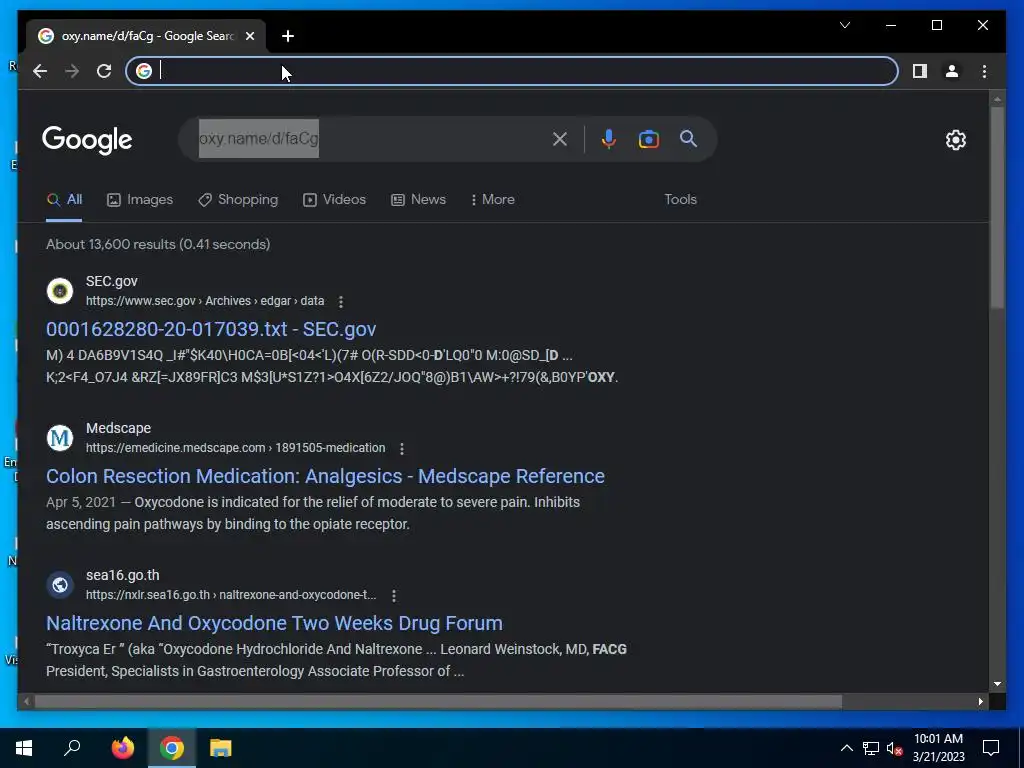Click the scroll up arrow

pos(997,99)
